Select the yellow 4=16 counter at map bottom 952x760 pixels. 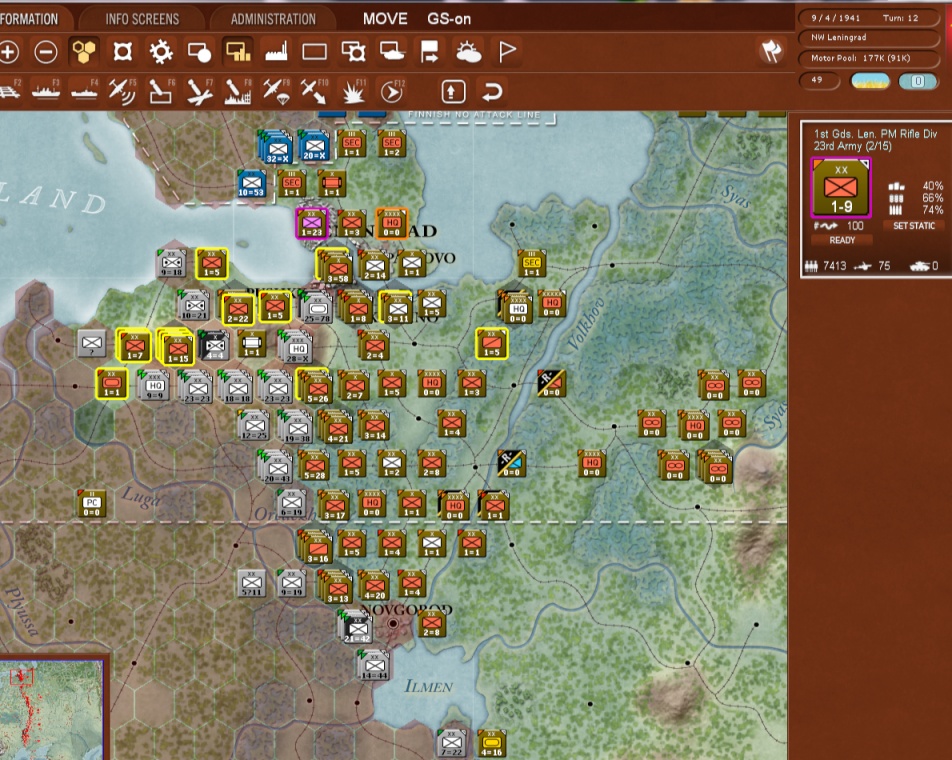coord(492,743)
